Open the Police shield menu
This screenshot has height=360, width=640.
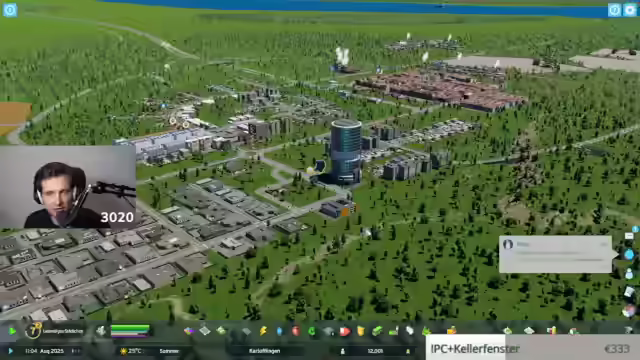pos(361,331)
